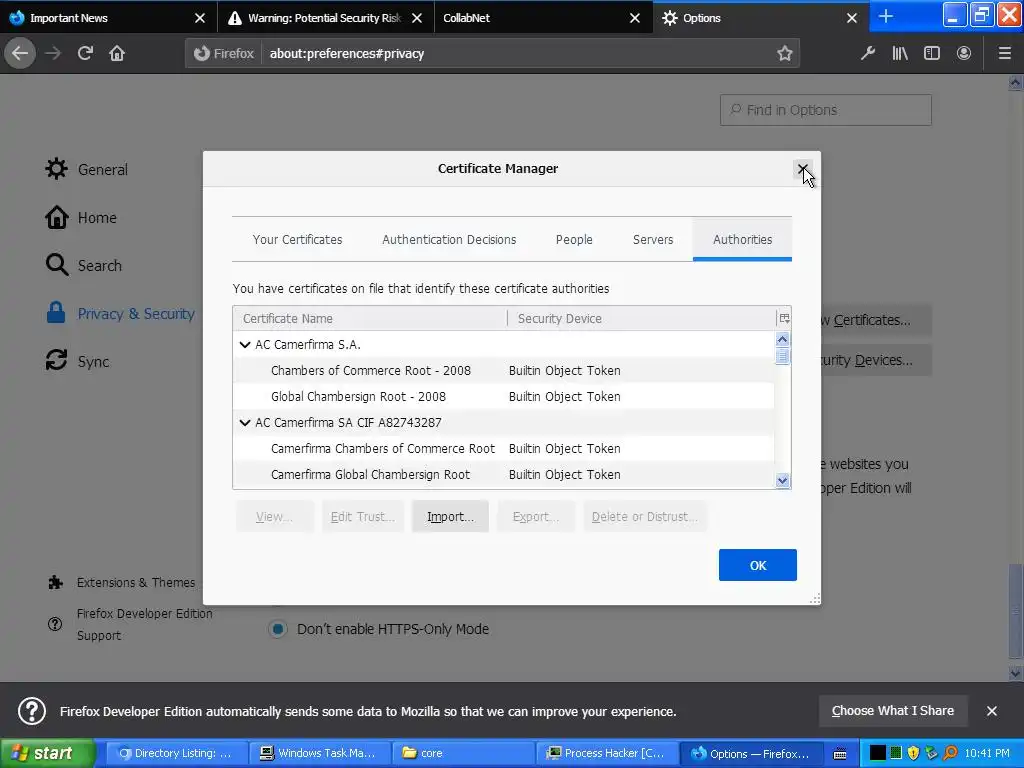Image resolution: width=1024 pixels, height=768 pixels.
Task: Click the keyboard icon in the taskbar
Action: click(x=840, y=754)
